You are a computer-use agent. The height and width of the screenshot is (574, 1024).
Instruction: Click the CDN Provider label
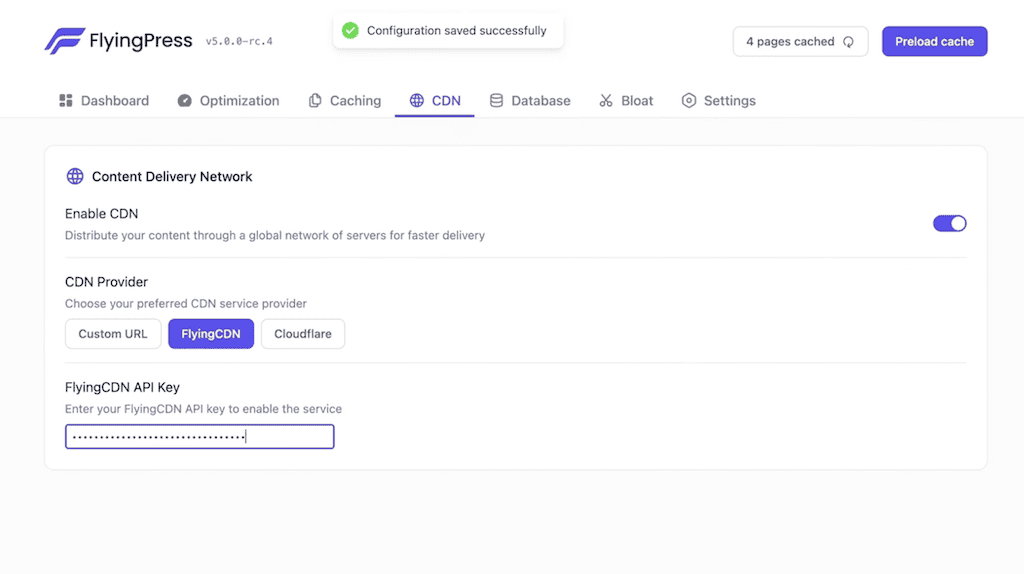tap(106, 281)
